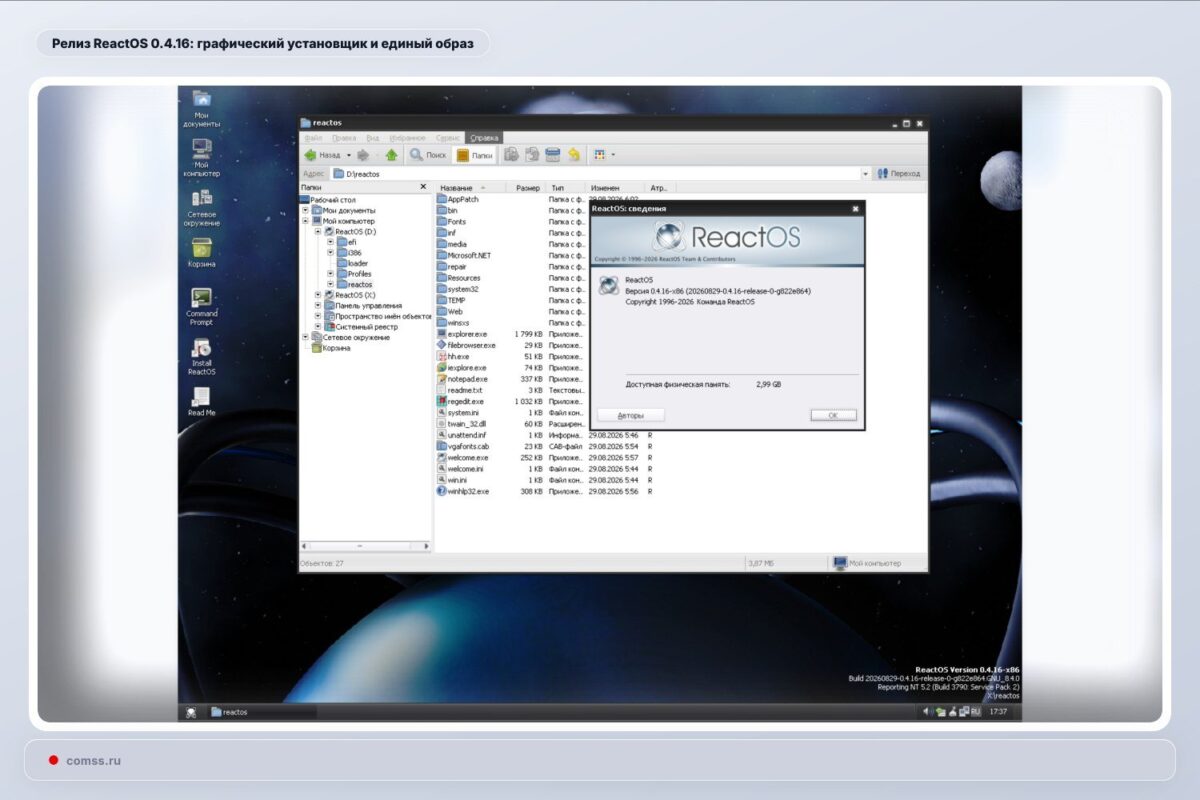Open the Сервис menu
Screen dimensions: 1200x800
pos(448,138)
